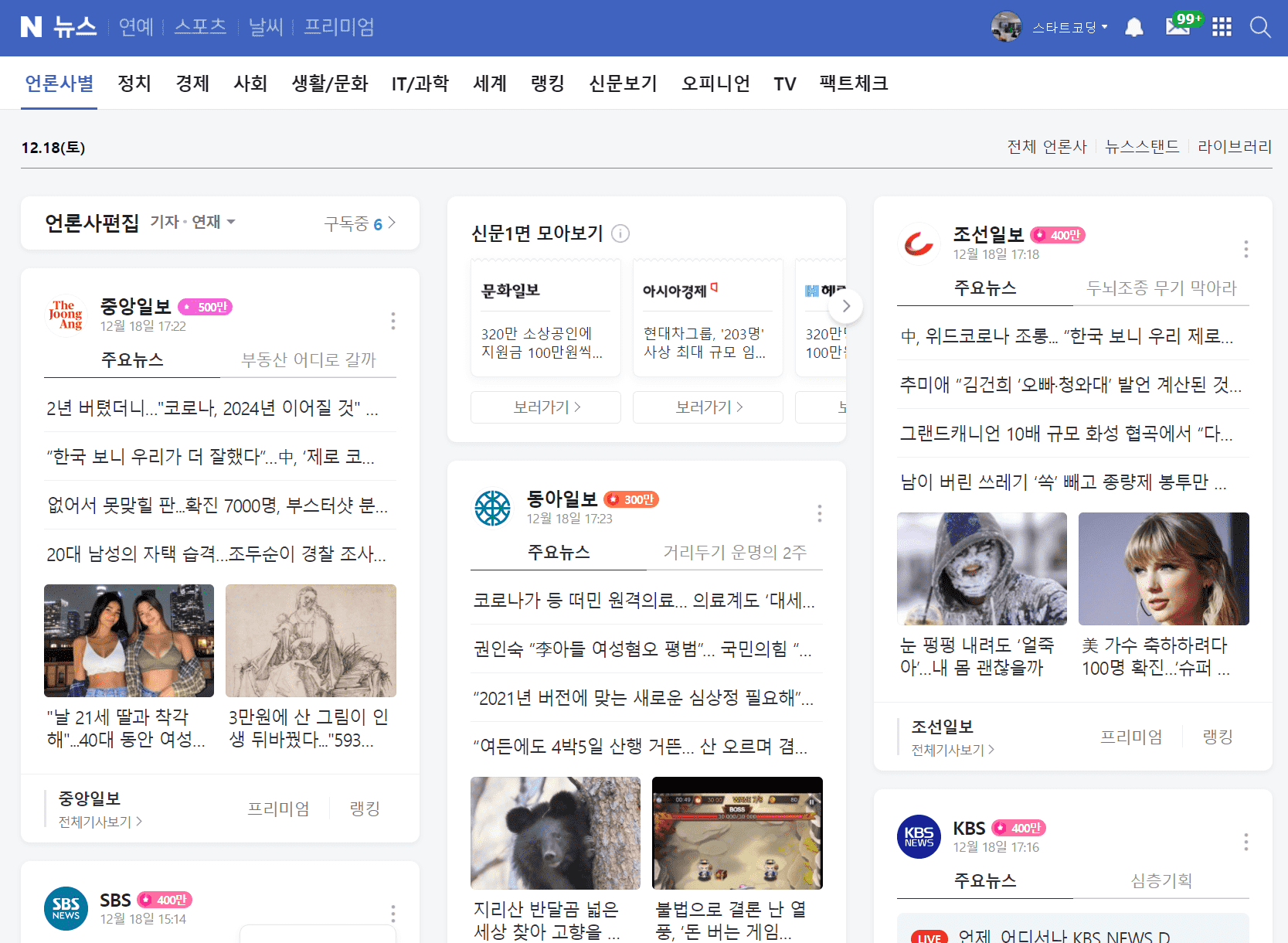Go to the 경제 section
This screenshot has width=1288, height=943.
(x=192, y=83)
